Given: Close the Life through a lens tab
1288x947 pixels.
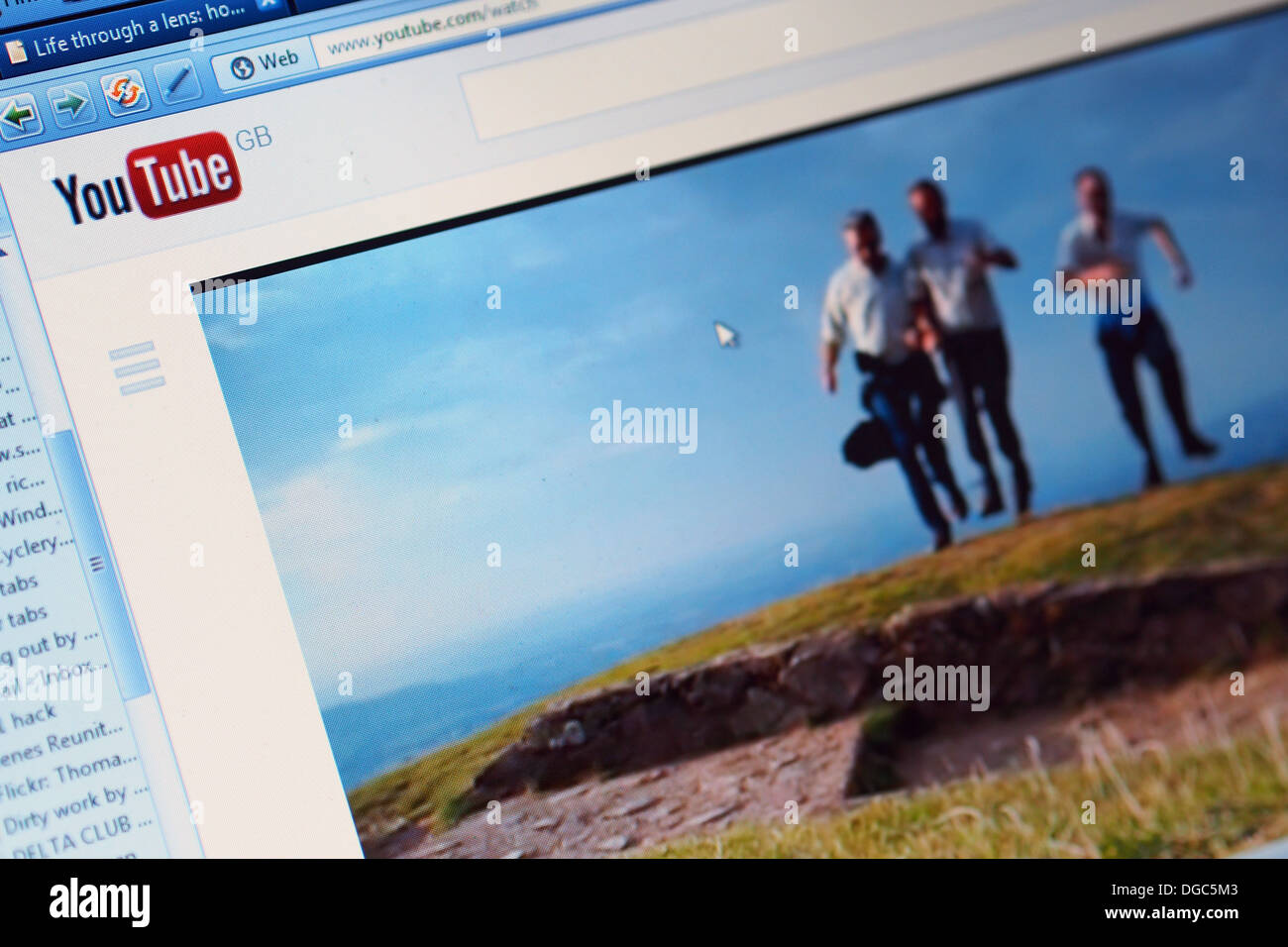Looking at the screenshot, I should pos(267,4).
